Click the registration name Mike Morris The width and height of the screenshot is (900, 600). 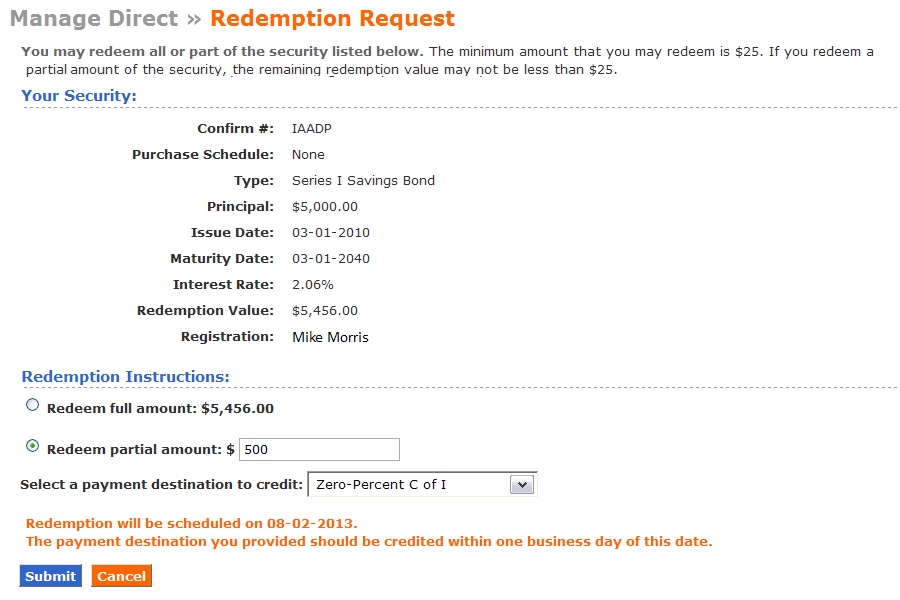coord(331,337)
